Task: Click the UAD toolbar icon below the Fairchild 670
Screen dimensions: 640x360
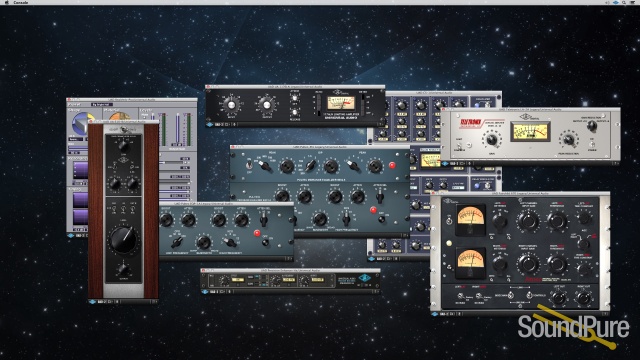Action: [435, 314]
